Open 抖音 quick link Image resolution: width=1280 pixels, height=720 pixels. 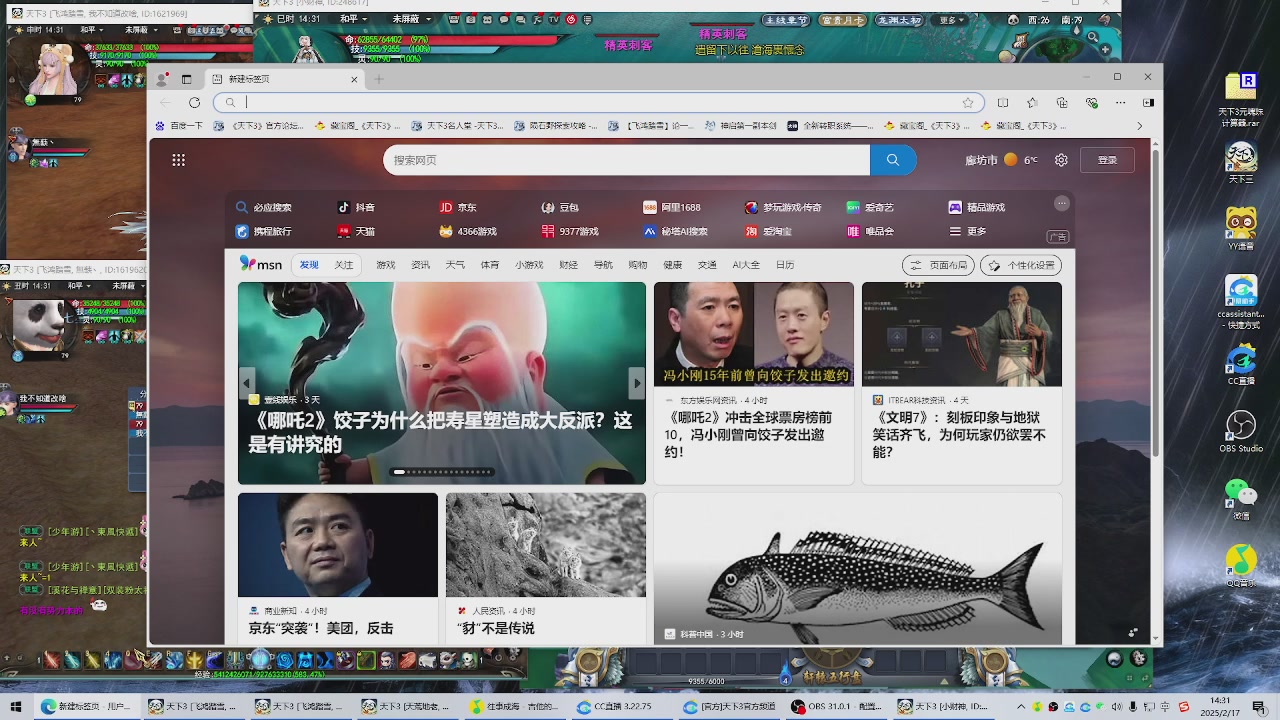click(356, 208)
